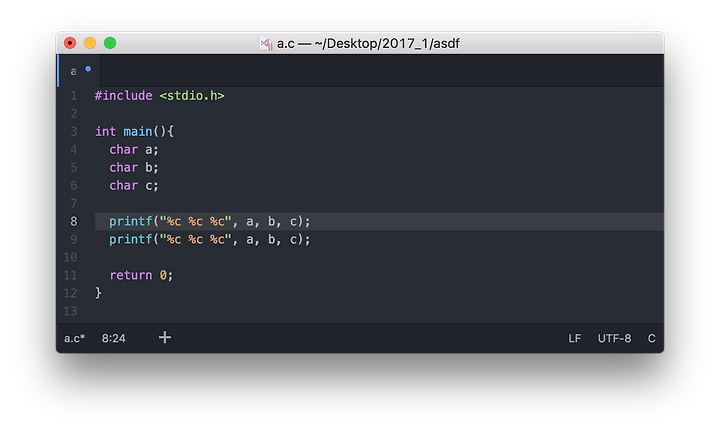The width and height of the screenshot is (720, 433).
Task: Minimize window with yellow button
Action: pyautogui.click(x=90, y=43)
